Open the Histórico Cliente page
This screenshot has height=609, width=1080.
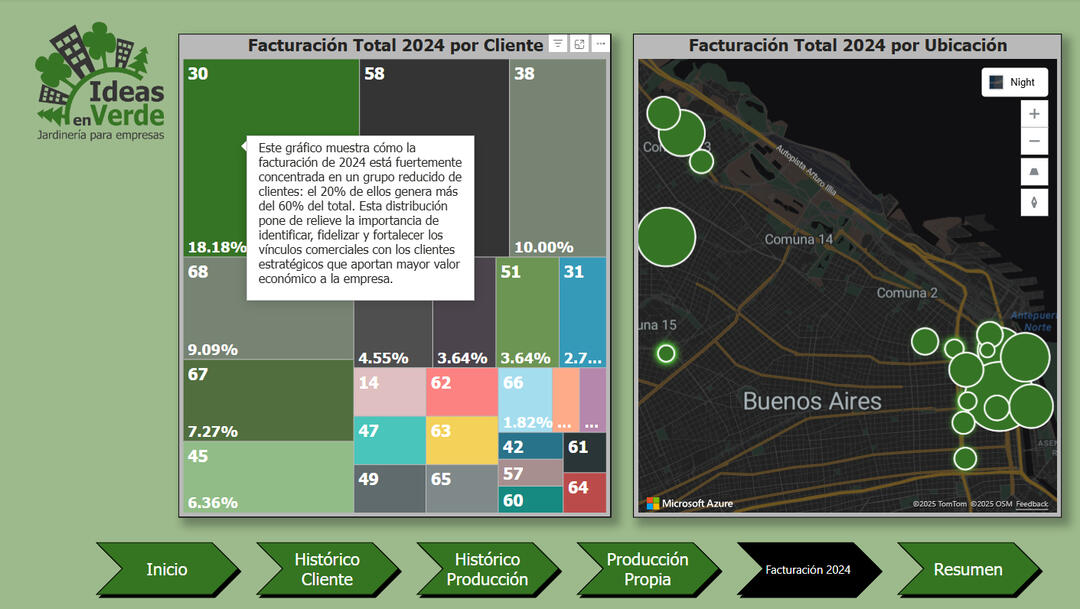(326, 569)
